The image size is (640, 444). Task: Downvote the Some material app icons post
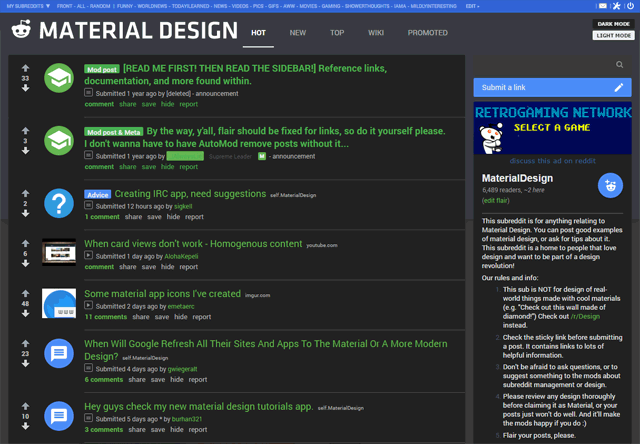(x=25, y=313)
